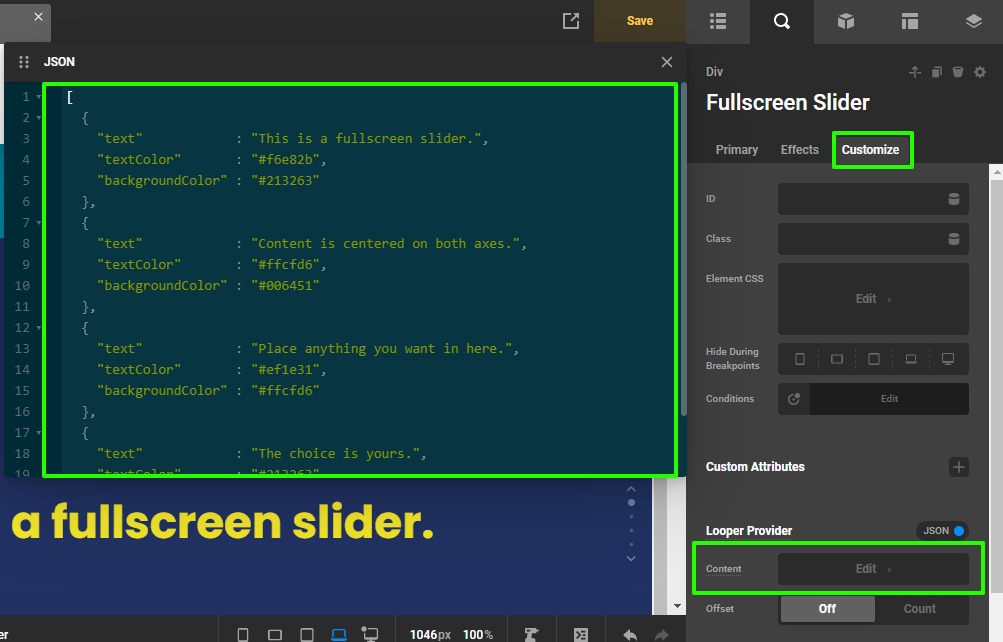Toggle the Looper Provider JSON switch
Screen dimensions: 1003x642
[x=943, y=531]
